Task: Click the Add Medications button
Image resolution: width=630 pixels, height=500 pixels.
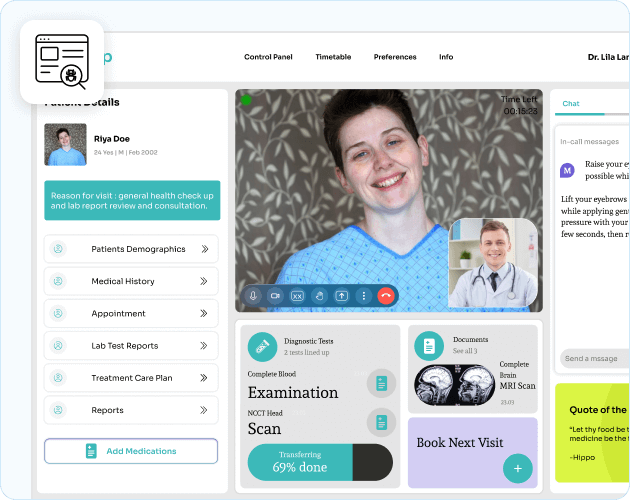Action: (131, 451)
